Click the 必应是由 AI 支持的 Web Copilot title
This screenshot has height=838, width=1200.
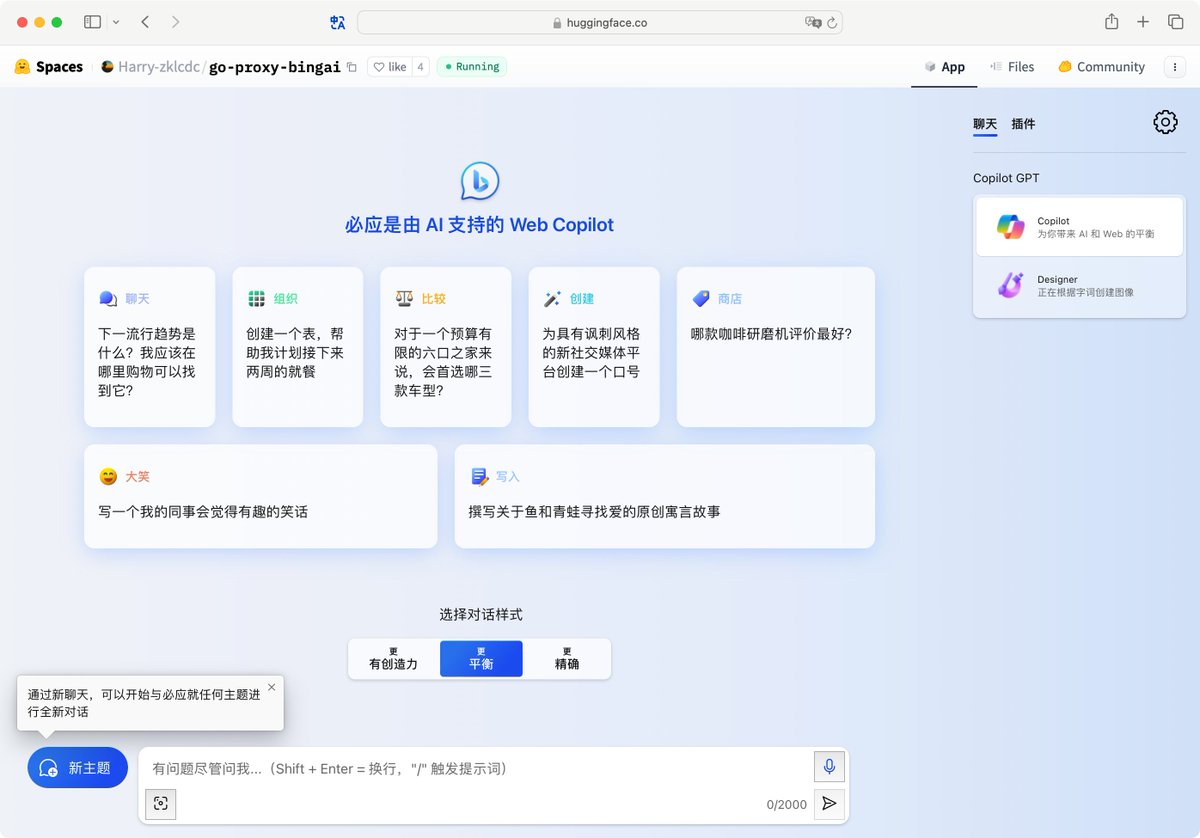480,225
